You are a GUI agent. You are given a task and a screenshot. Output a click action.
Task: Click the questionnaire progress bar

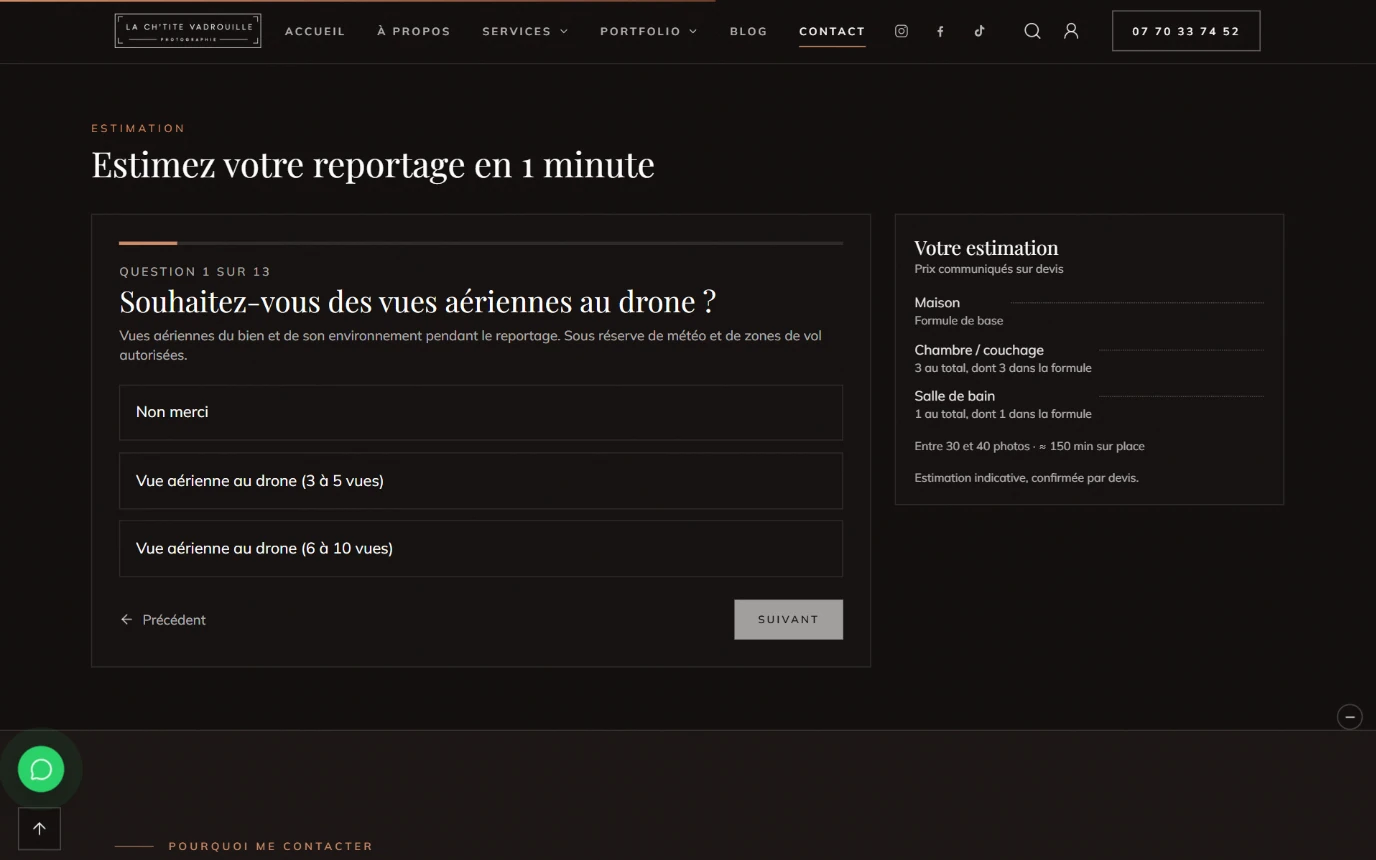[x=481, y=243]
